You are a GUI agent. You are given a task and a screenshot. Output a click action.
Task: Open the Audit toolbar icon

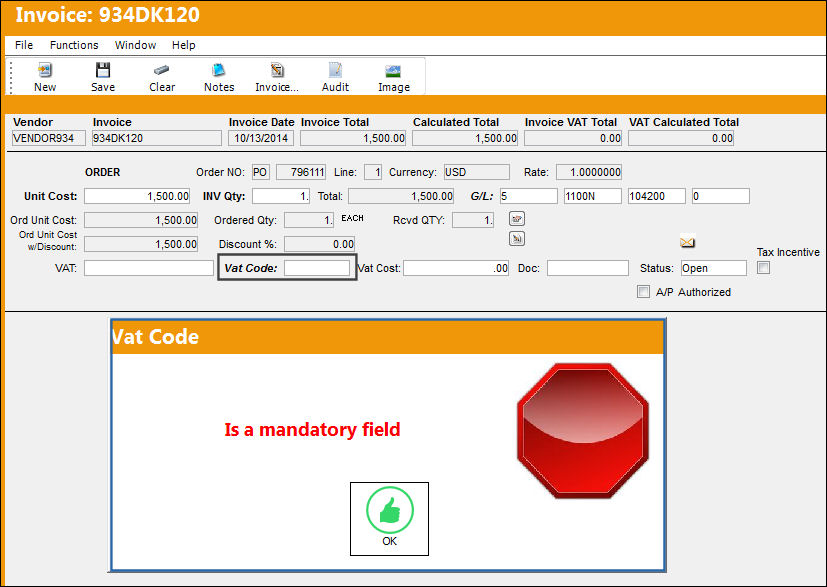click(335, 70)
